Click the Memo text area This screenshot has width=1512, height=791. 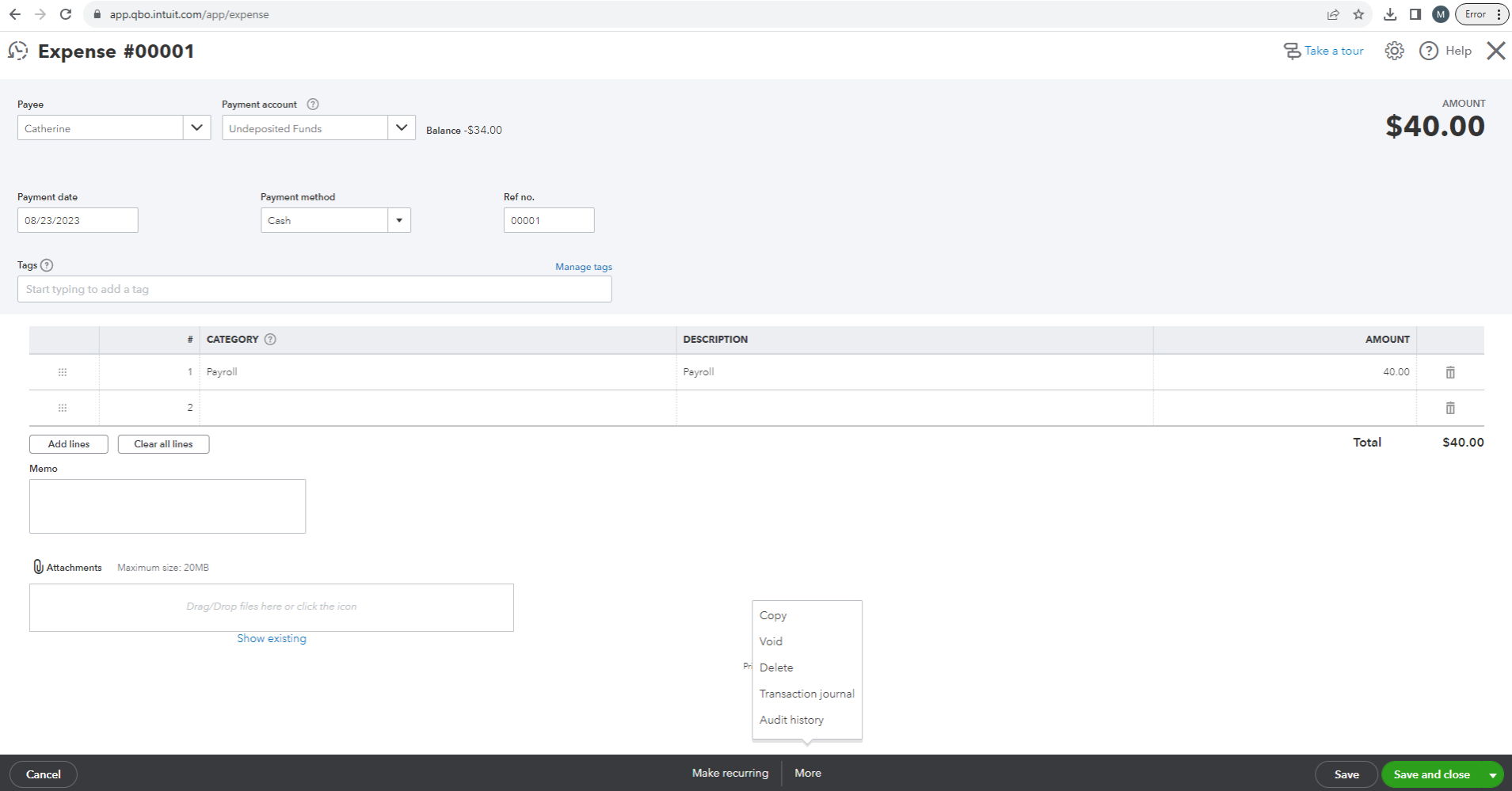coord(167,506)
